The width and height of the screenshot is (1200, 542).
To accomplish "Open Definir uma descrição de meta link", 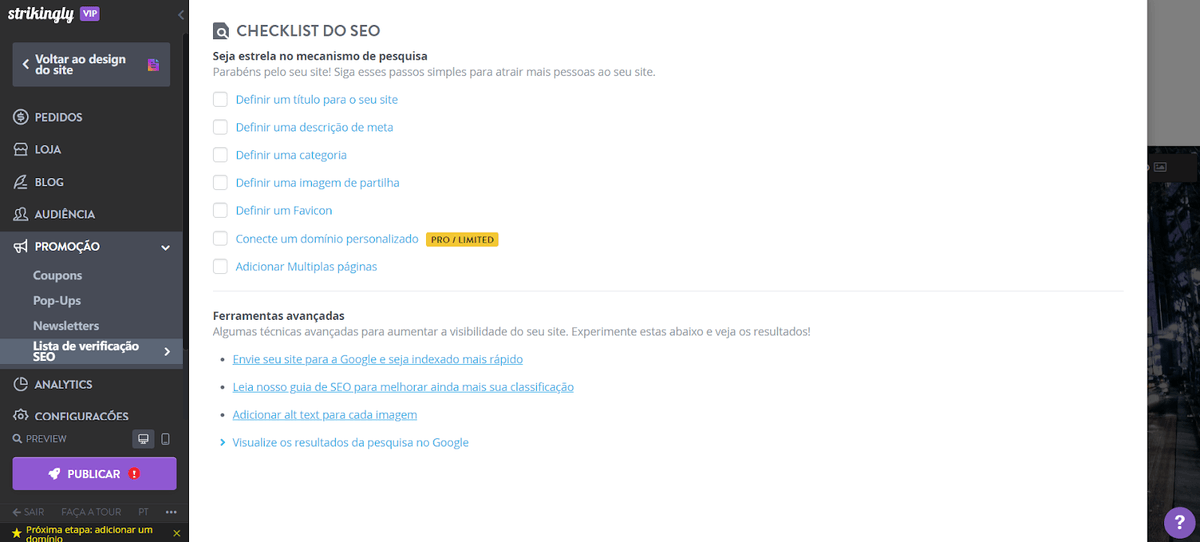I will (314, 128).
